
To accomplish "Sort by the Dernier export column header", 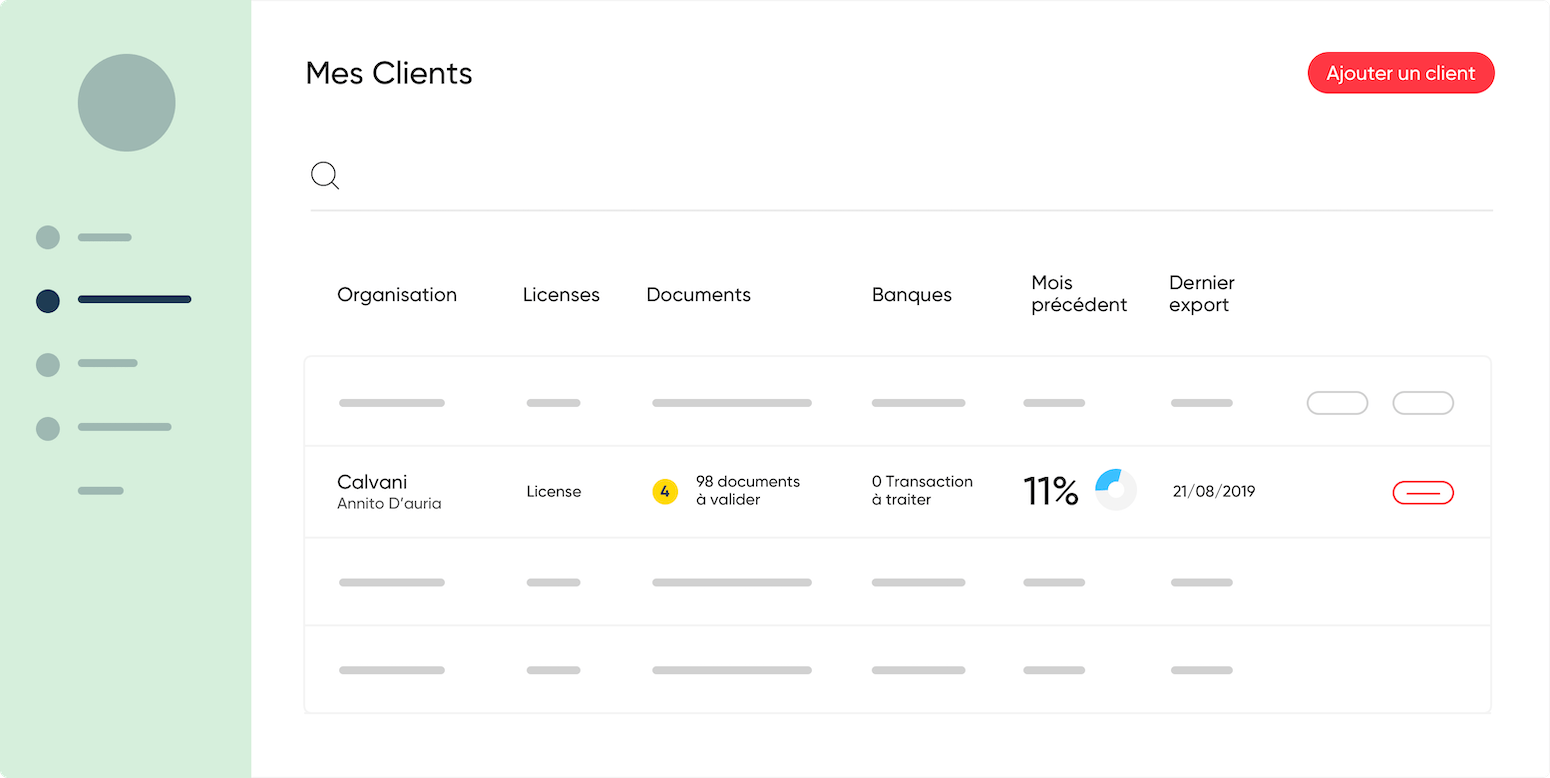I will 1202,294.
